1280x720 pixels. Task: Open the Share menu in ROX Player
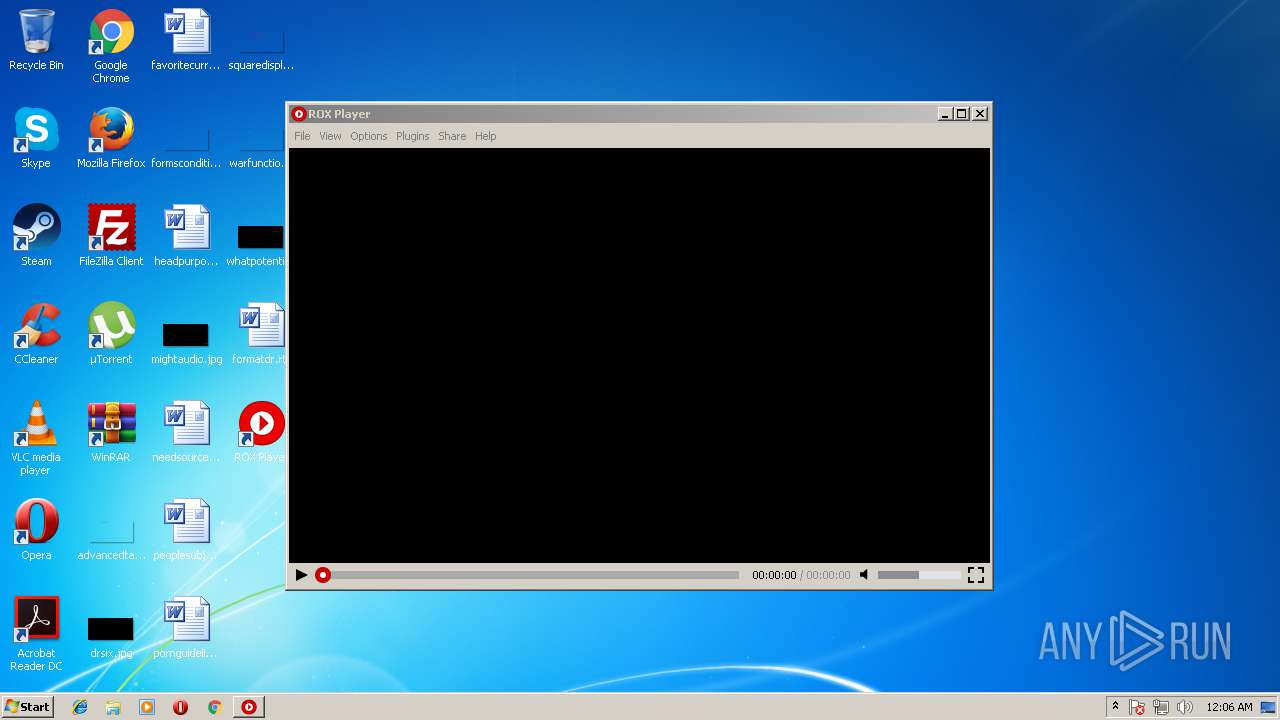tap(452, 136)
